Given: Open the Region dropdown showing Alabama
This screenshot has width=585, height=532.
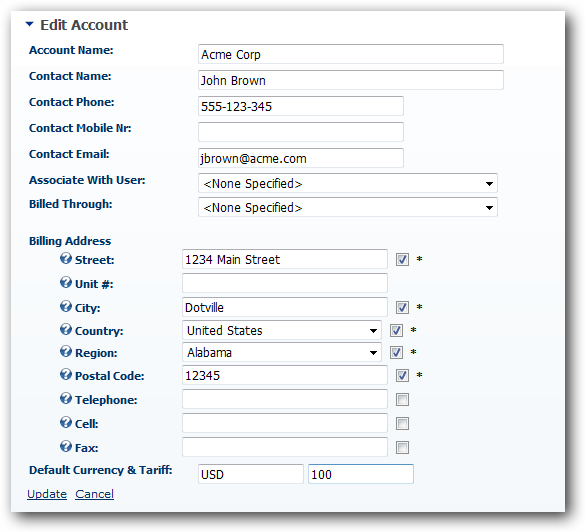Looking at the screenshot, I should point(282,352).
